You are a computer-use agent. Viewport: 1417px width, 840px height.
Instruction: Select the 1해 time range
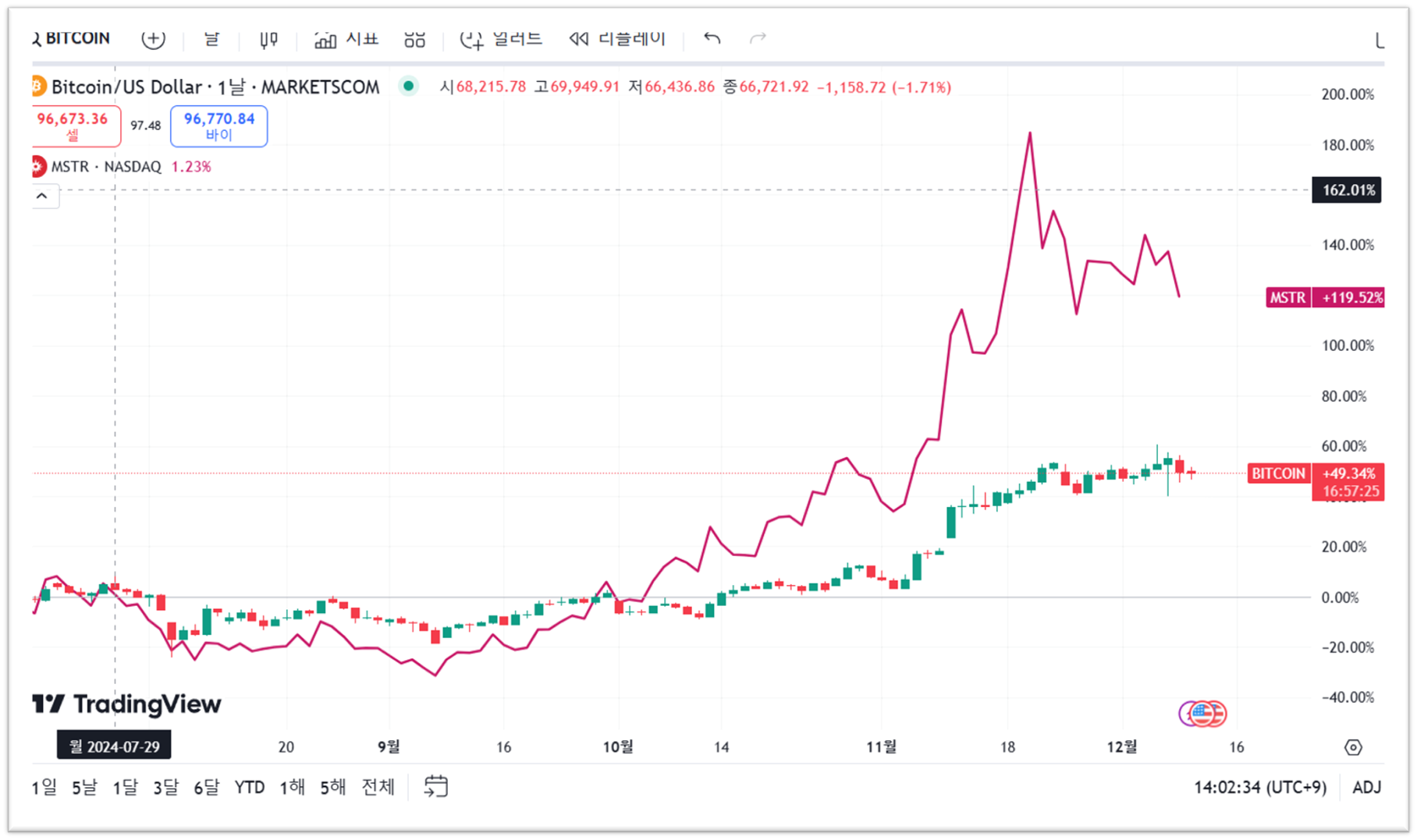pyautogui.click(x=292, y=788)
